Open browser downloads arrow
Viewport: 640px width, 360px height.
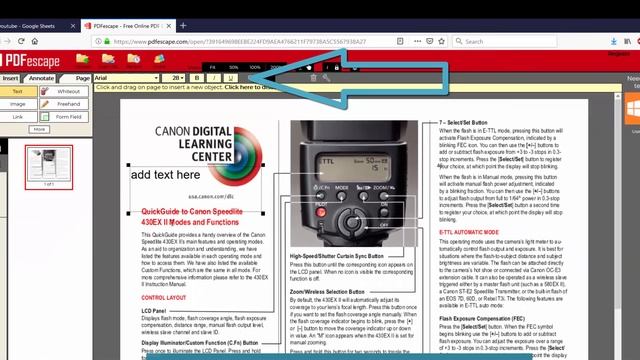tap(613, 41)
